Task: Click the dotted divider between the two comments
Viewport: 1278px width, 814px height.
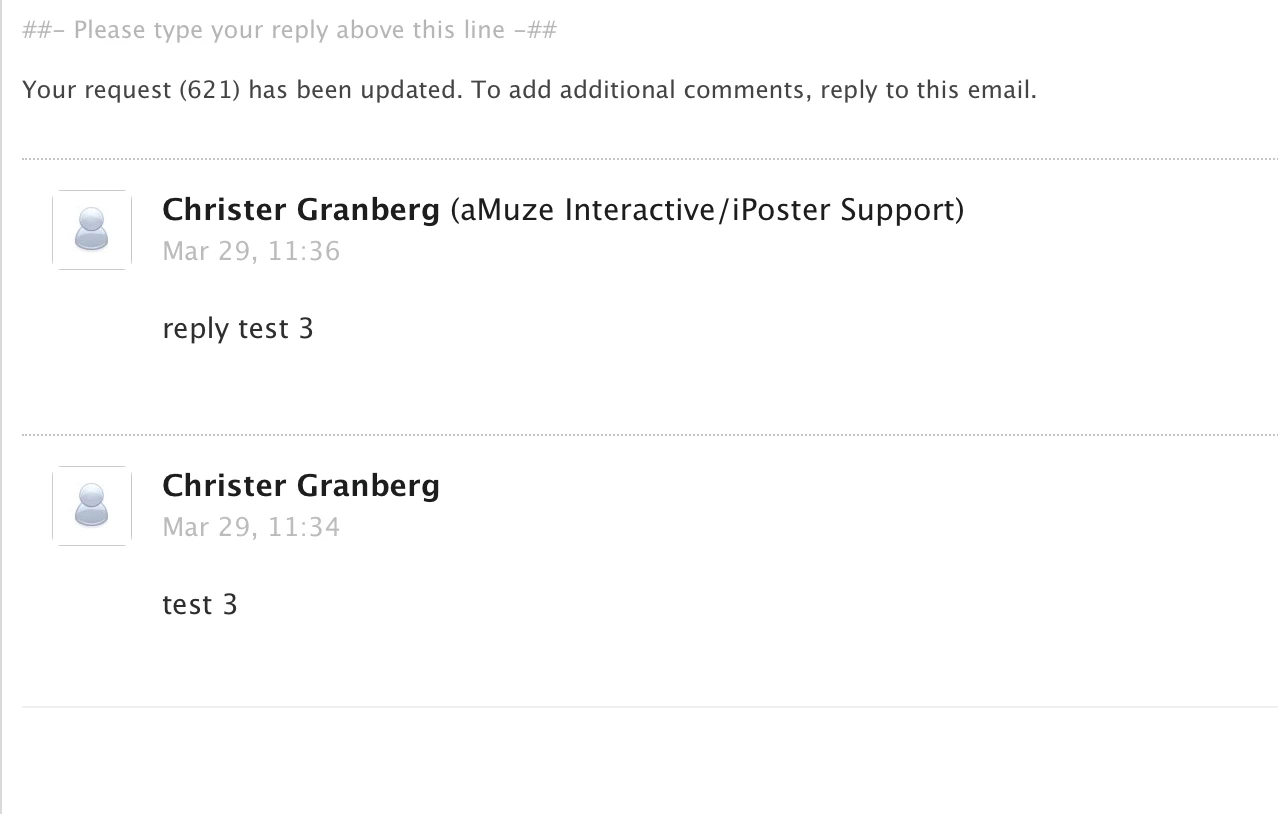Action: point(650,435)
